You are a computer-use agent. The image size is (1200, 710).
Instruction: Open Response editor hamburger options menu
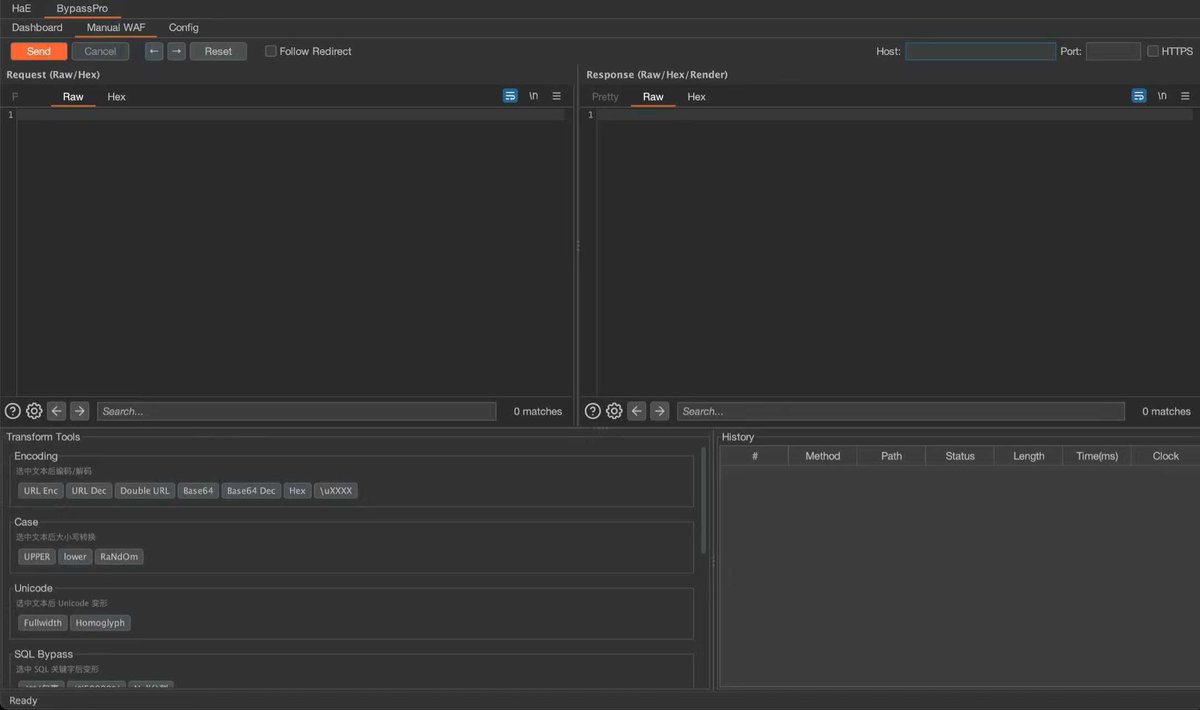pyautogui.click(x=1186, y=96)
